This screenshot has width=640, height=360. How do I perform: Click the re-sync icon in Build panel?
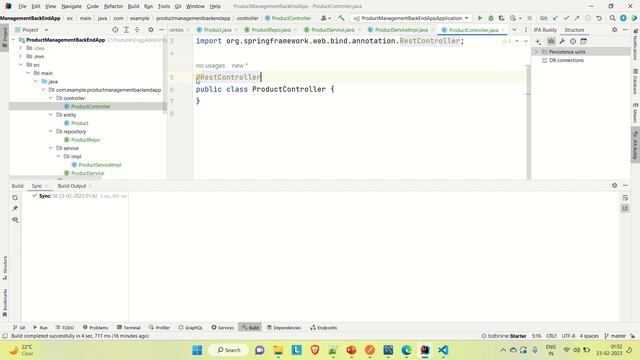tap(15, 198)
